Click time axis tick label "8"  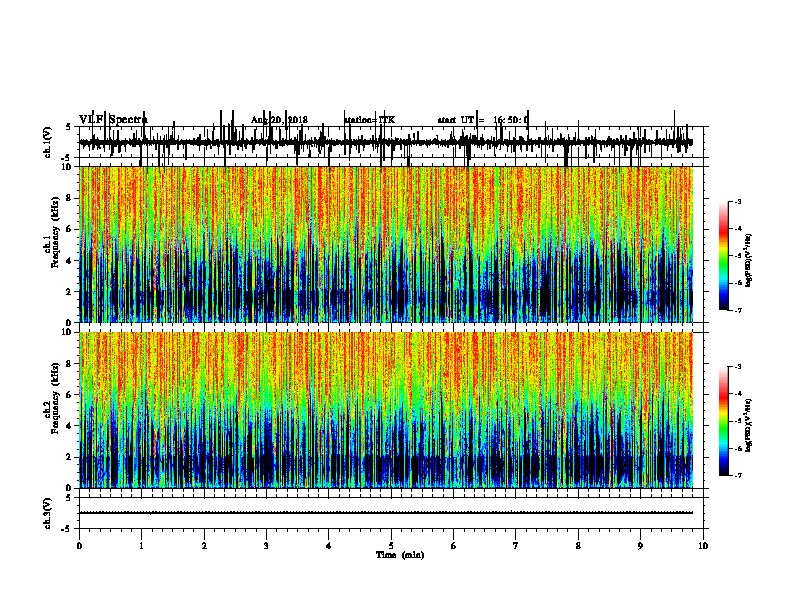pos(578,546)
